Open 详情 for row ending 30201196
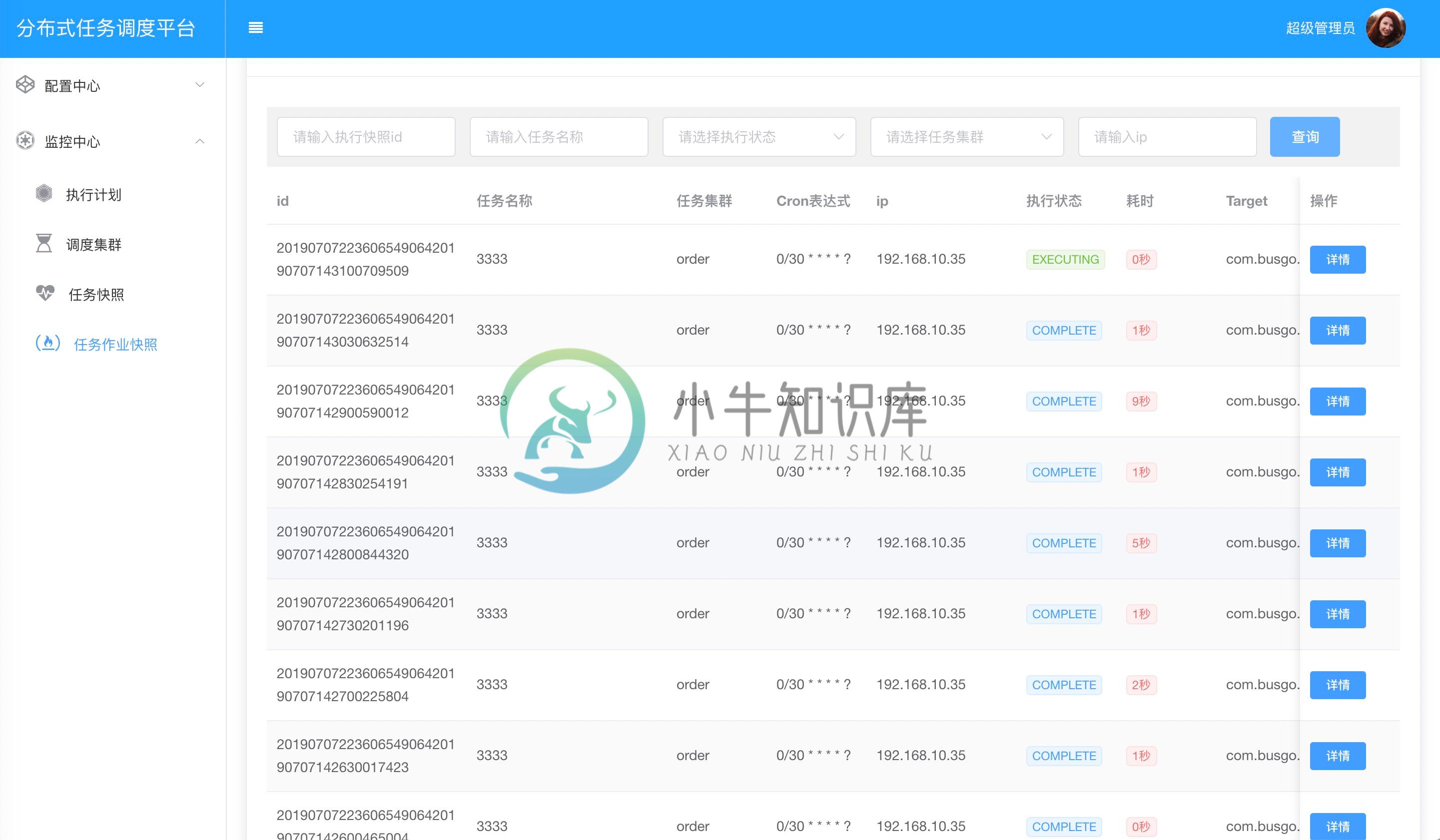This screenshot has height=840, width=1440. point(1338,614)
